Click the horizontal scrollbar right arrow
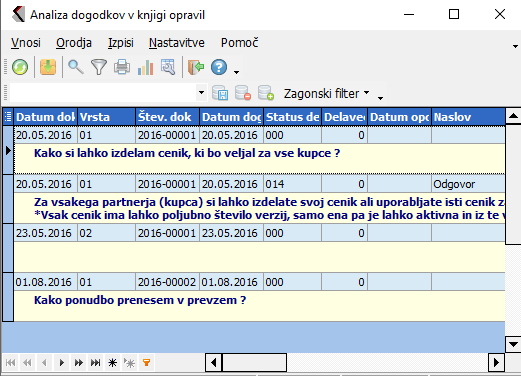 (x=496, y=362)
